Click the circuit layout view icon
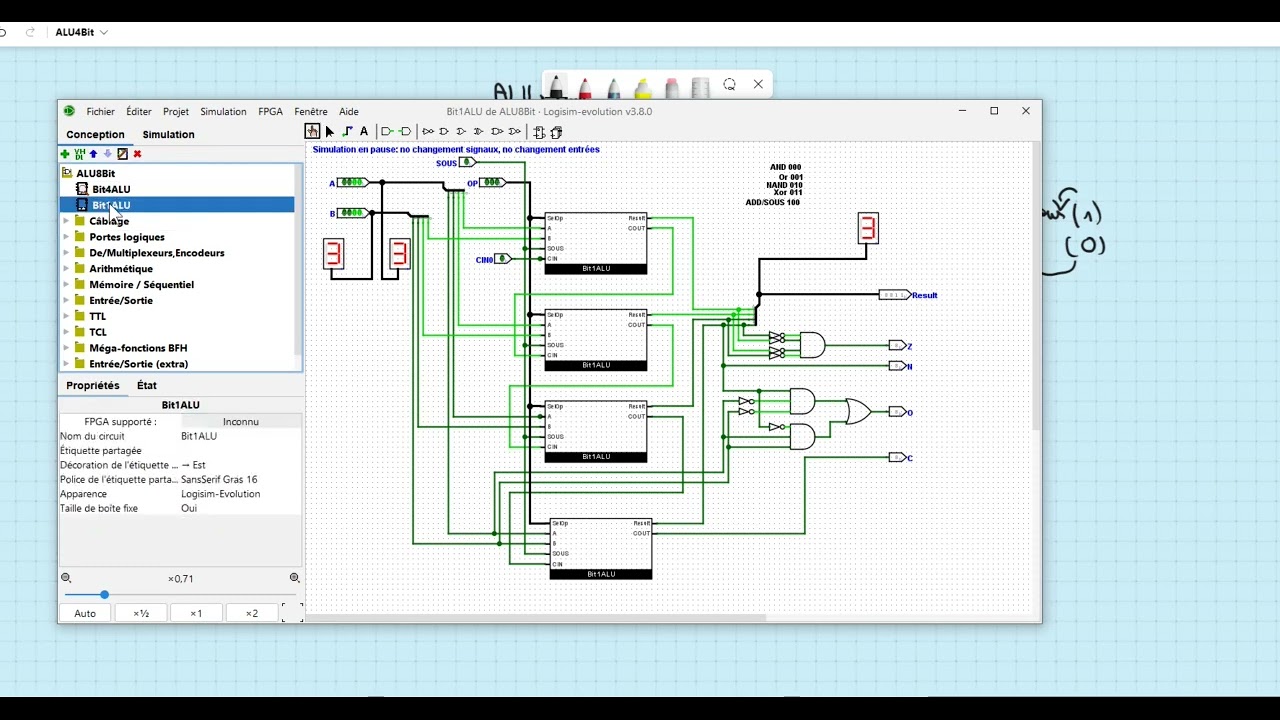Viewport: 1280px width, 720px height. pos(539,132)
